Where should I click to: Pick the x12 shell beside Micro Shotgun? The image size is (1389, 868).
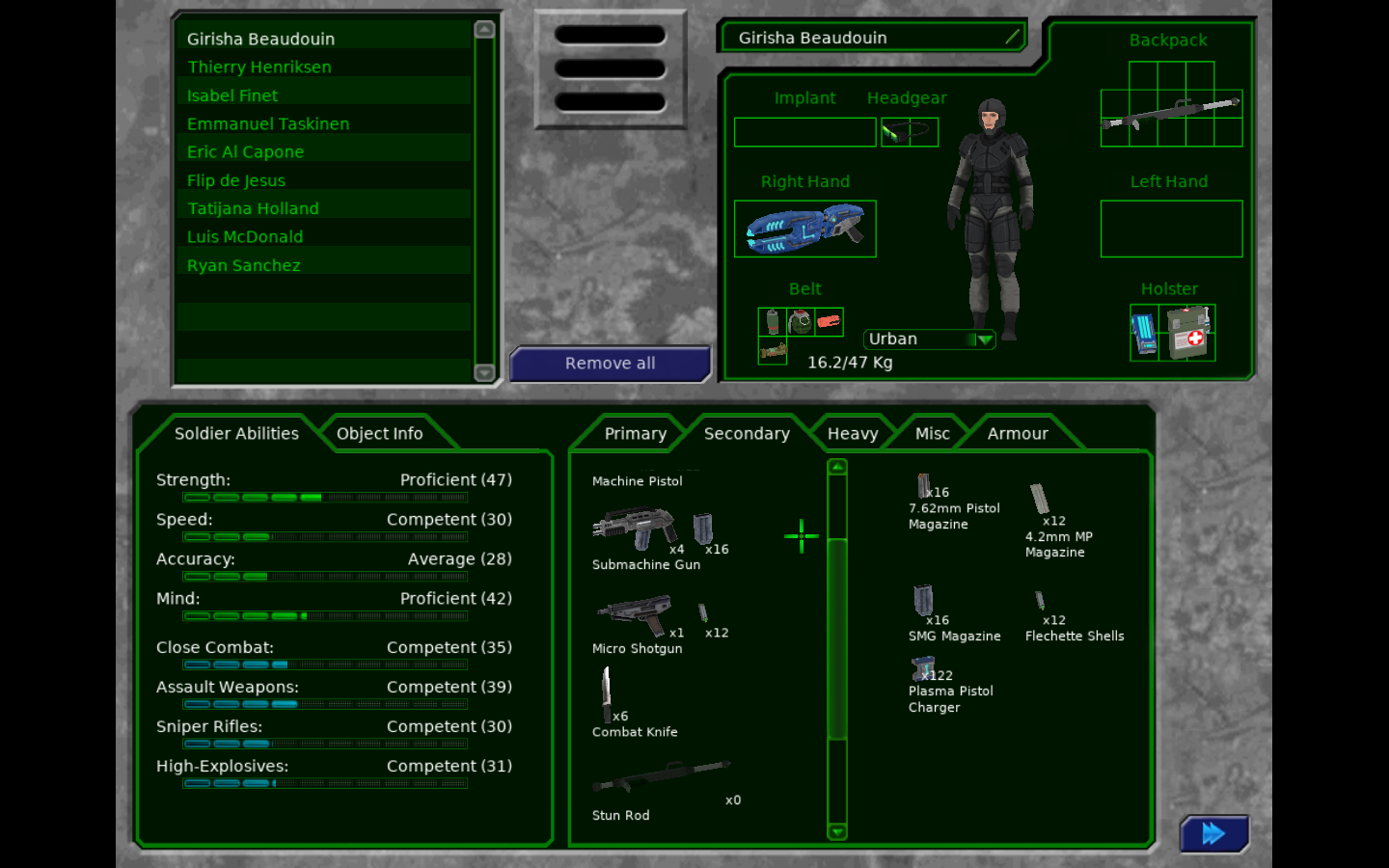click(703, 613)
